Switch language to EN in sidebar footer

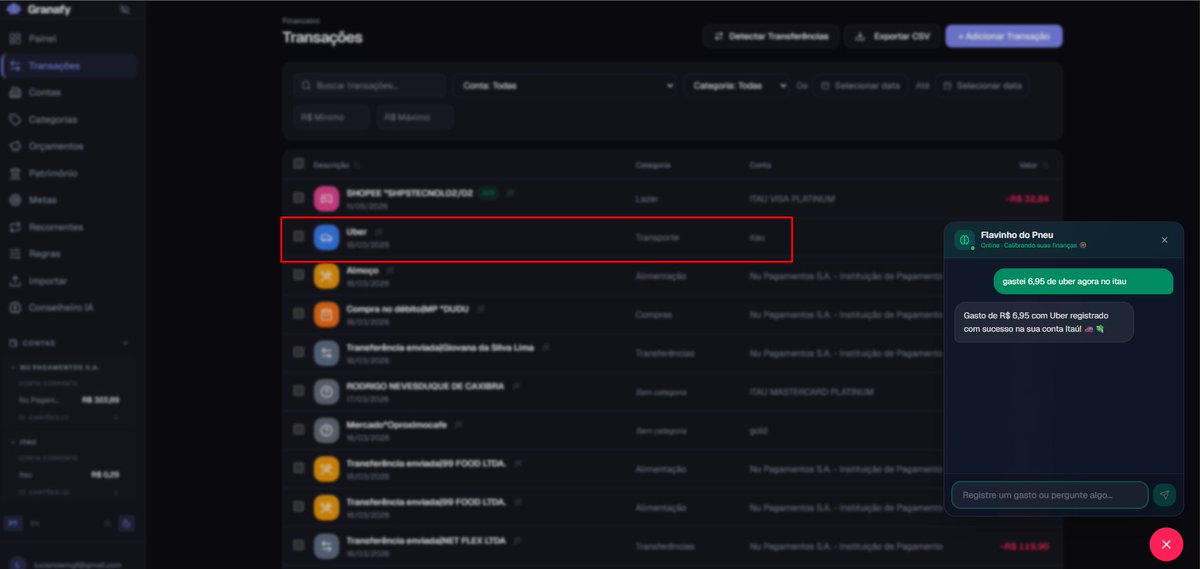tap(33, 523)
